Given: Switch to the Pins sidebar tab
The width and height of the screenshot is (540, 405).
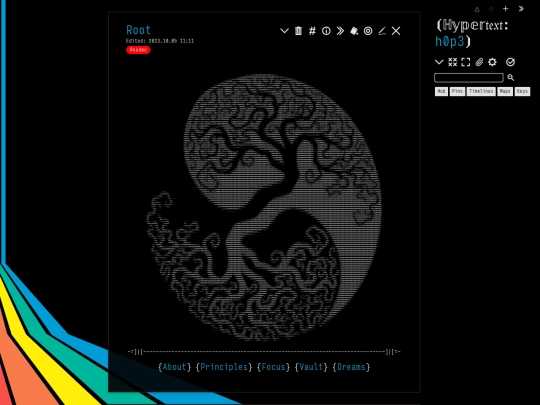Looking at the screenshot, I should tap(457, 91).
